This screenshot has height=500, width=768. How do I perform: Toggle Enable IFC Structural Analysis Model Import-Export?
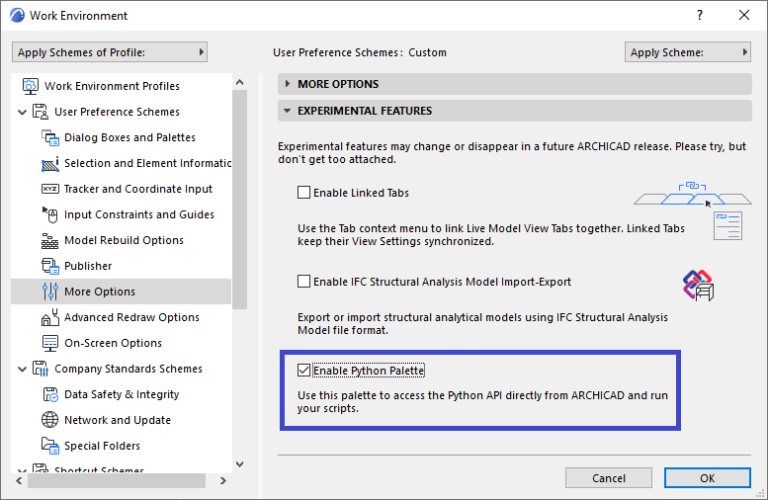click(304, 282)
